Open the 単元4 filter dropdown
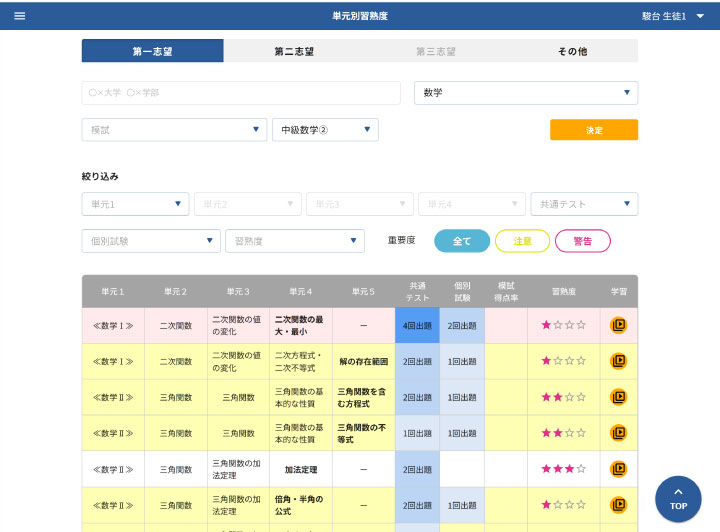 tap(472, 204)
